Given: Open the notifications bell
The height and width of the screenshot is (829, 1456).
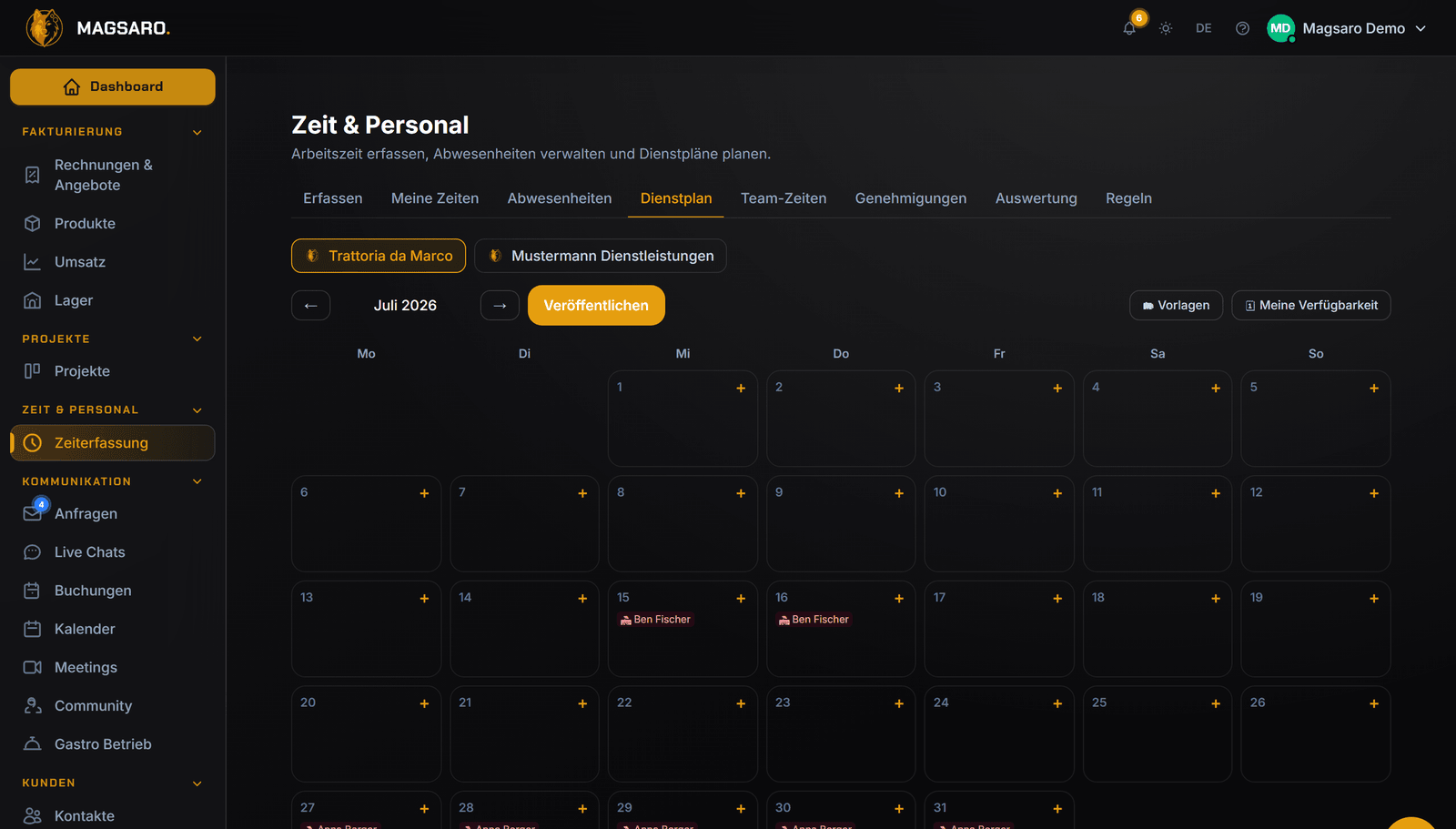Looking at the screenshot, I should point(1129,28).
